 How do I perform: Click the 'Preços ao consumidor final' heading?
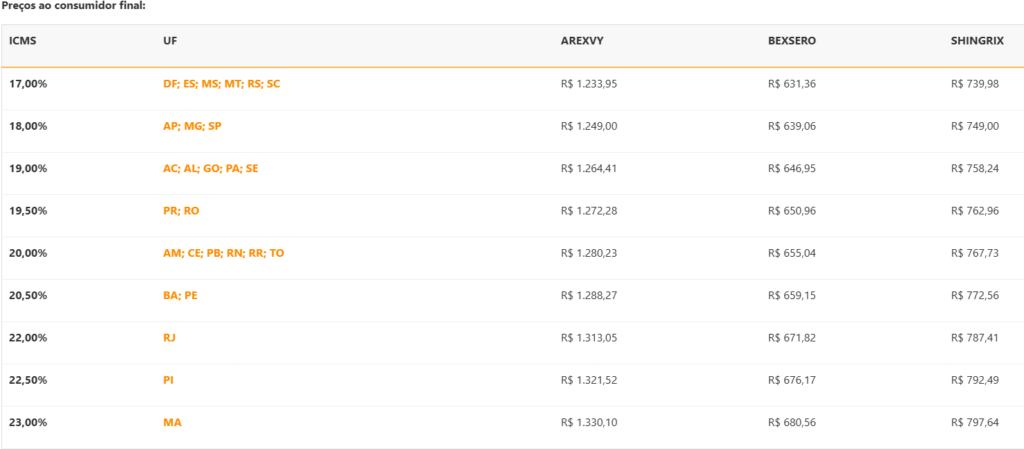pyautogui.click(x=73, y=6)
